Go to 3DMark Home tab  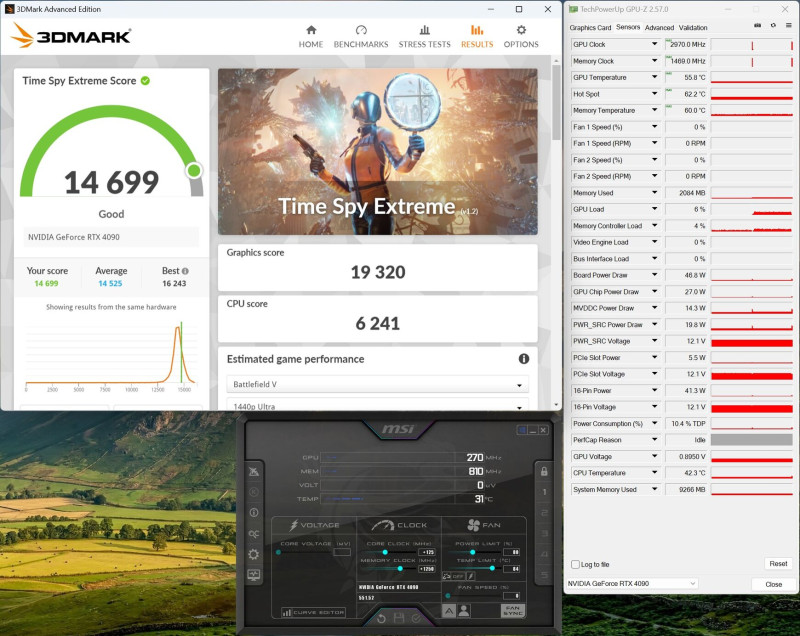(x=311, y=37)
